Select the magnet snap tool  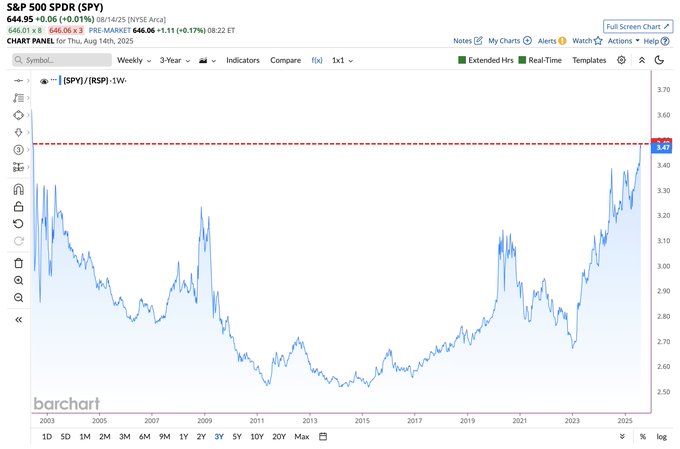[18, 189]
